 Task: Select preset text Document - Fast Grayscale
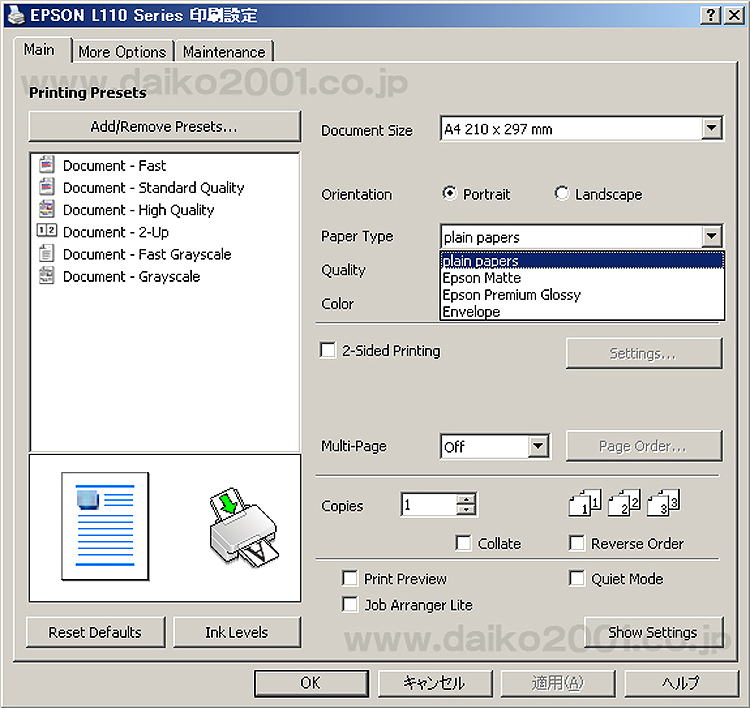click(x=147, y=254)
